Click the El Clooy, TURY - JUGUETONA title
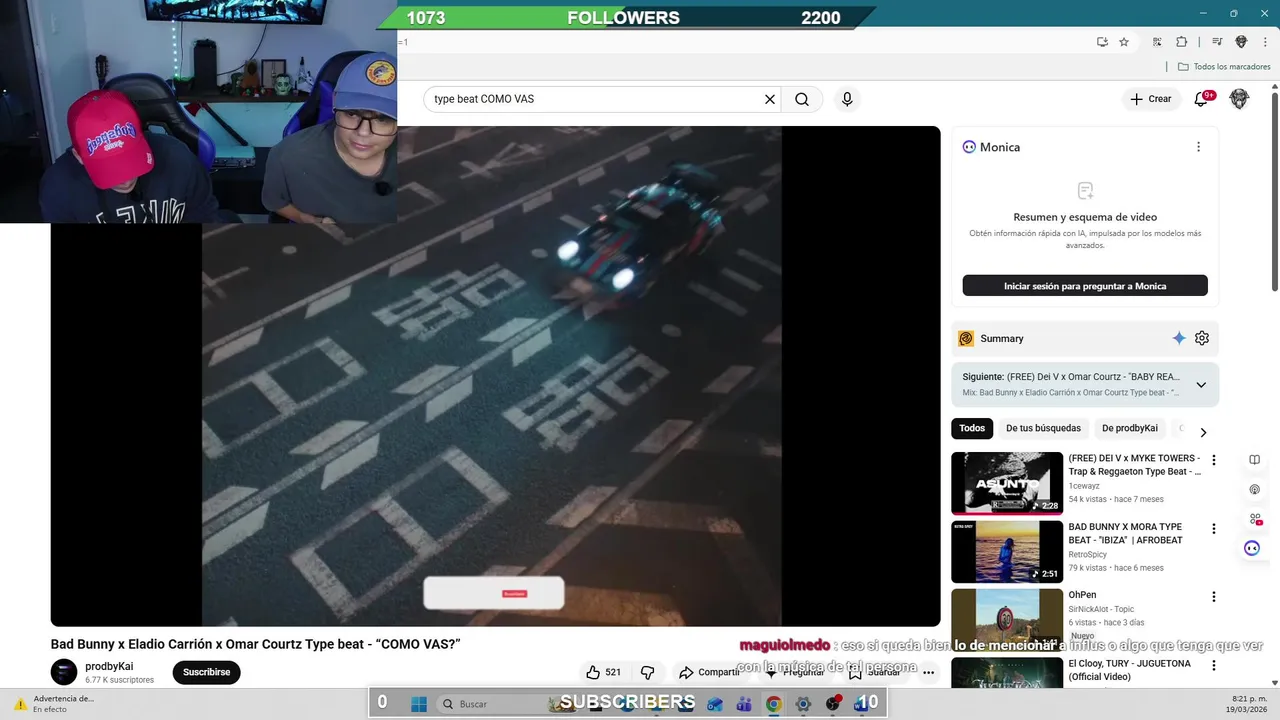Image resolution: width=1280 pixels, height=720 pixels. click(x=1129, y=670)
